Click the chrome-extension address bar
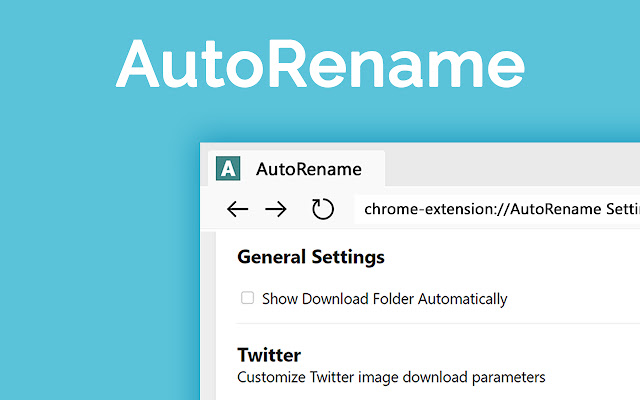The width and height of the screenshot is (640, 400). pos(497,209)
